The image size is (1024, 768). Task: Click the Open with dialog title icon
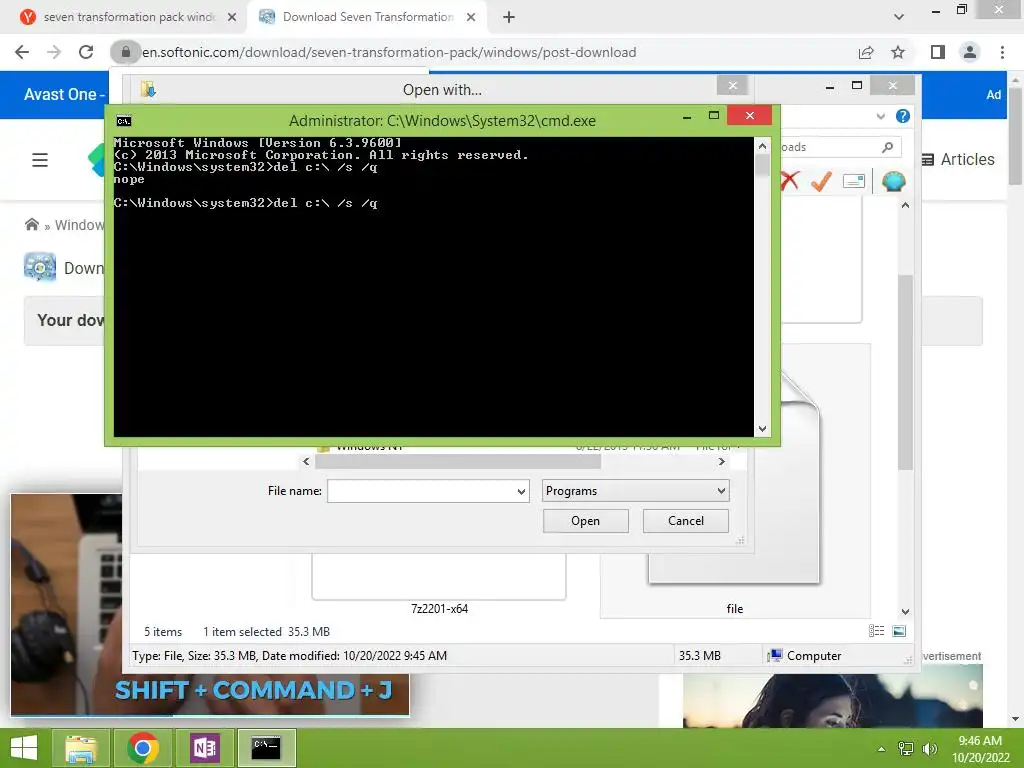click(148, 89)
